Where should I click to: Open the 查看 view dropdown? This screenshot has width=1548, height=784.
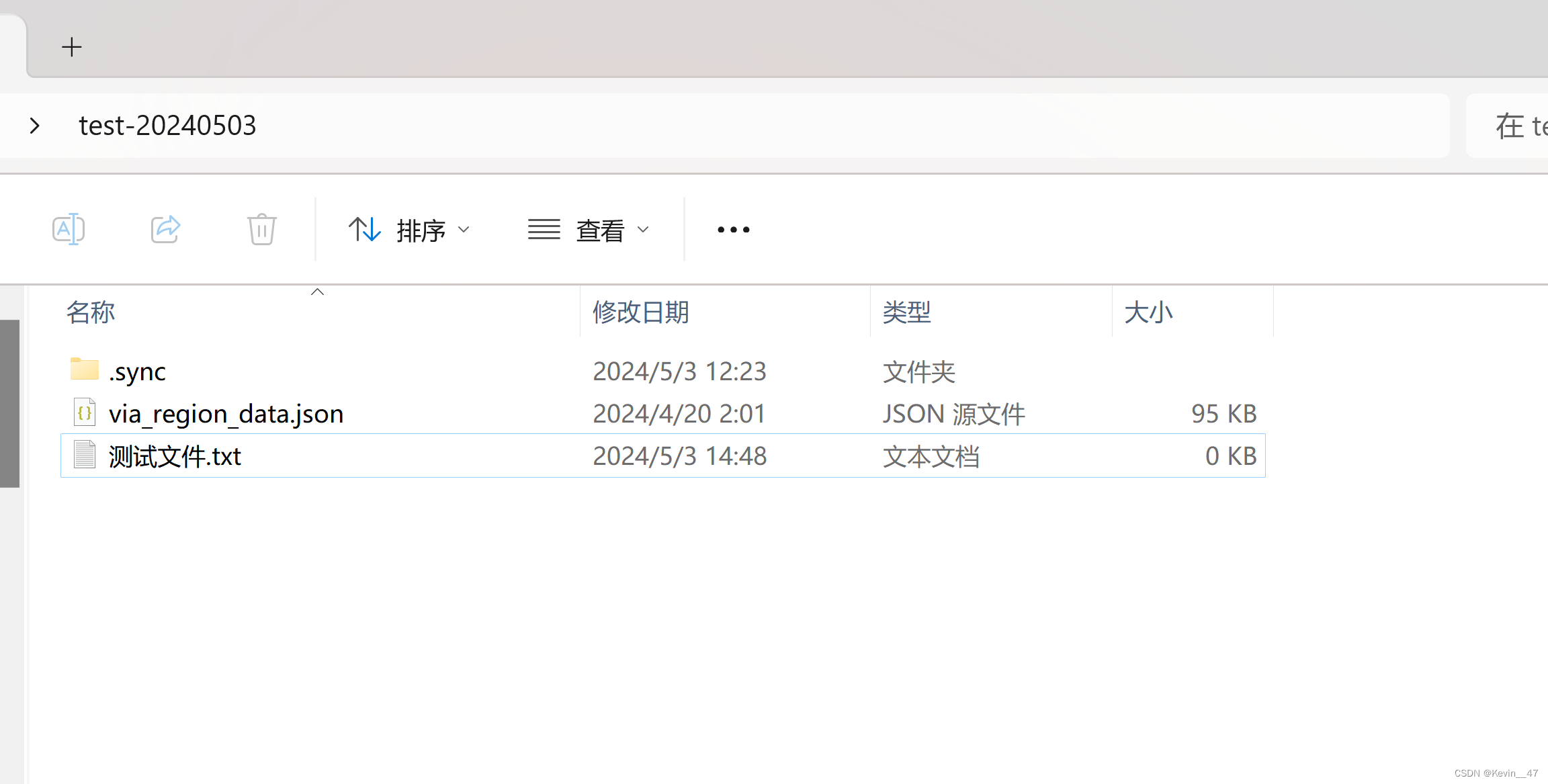589,230
